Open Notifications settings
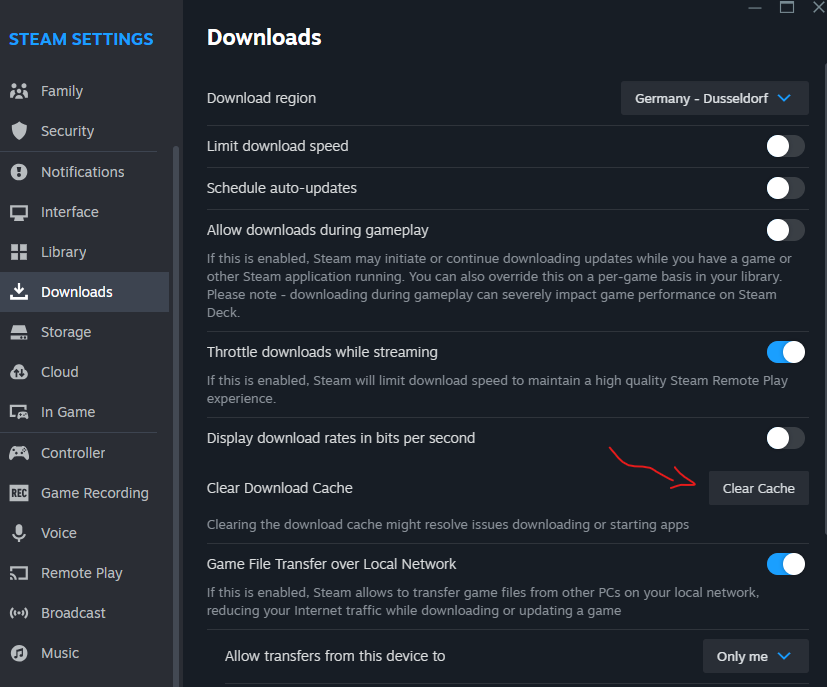Viewport: 827px width, 687px height. coord(84,172)
